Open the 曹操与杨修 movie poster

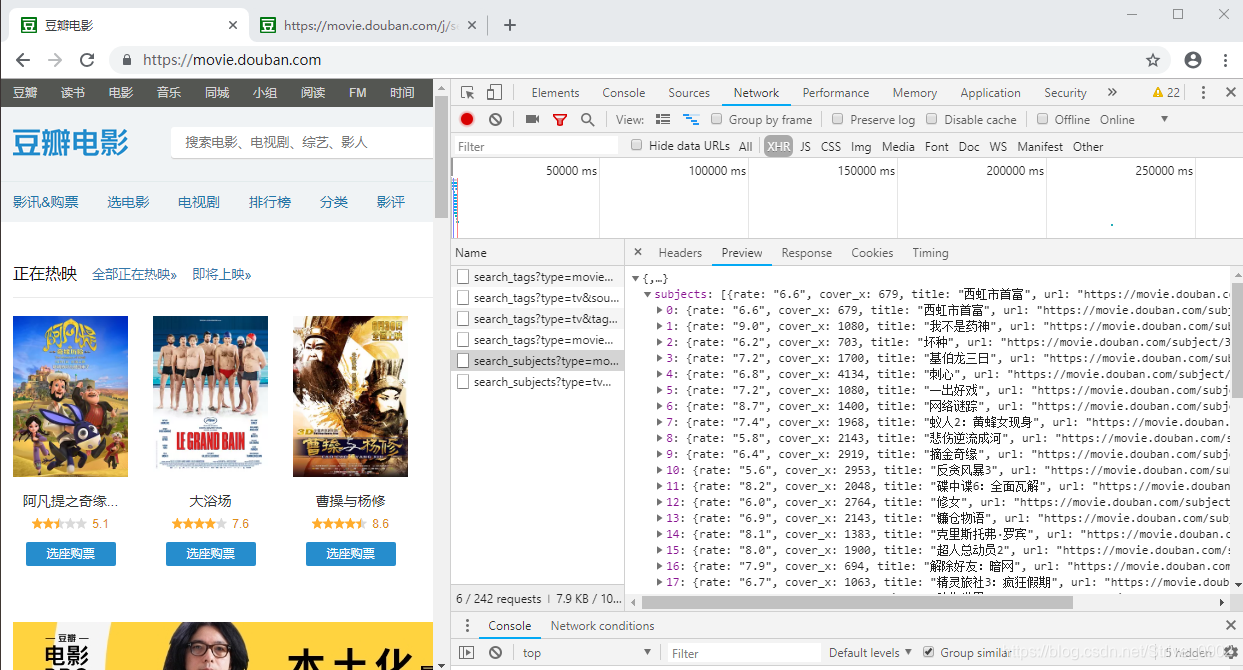pyautogui.click(x=350, y=396)
